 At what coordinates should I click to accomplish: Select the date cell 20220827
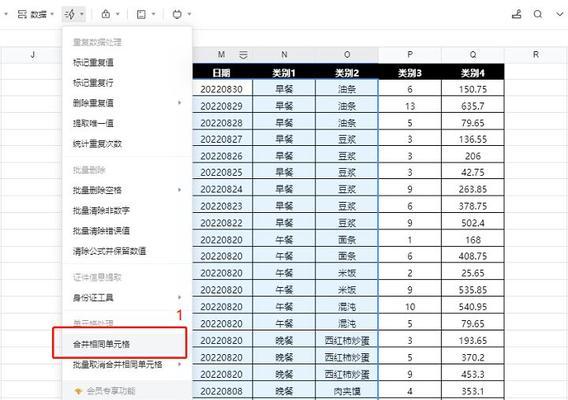[222, 139]
